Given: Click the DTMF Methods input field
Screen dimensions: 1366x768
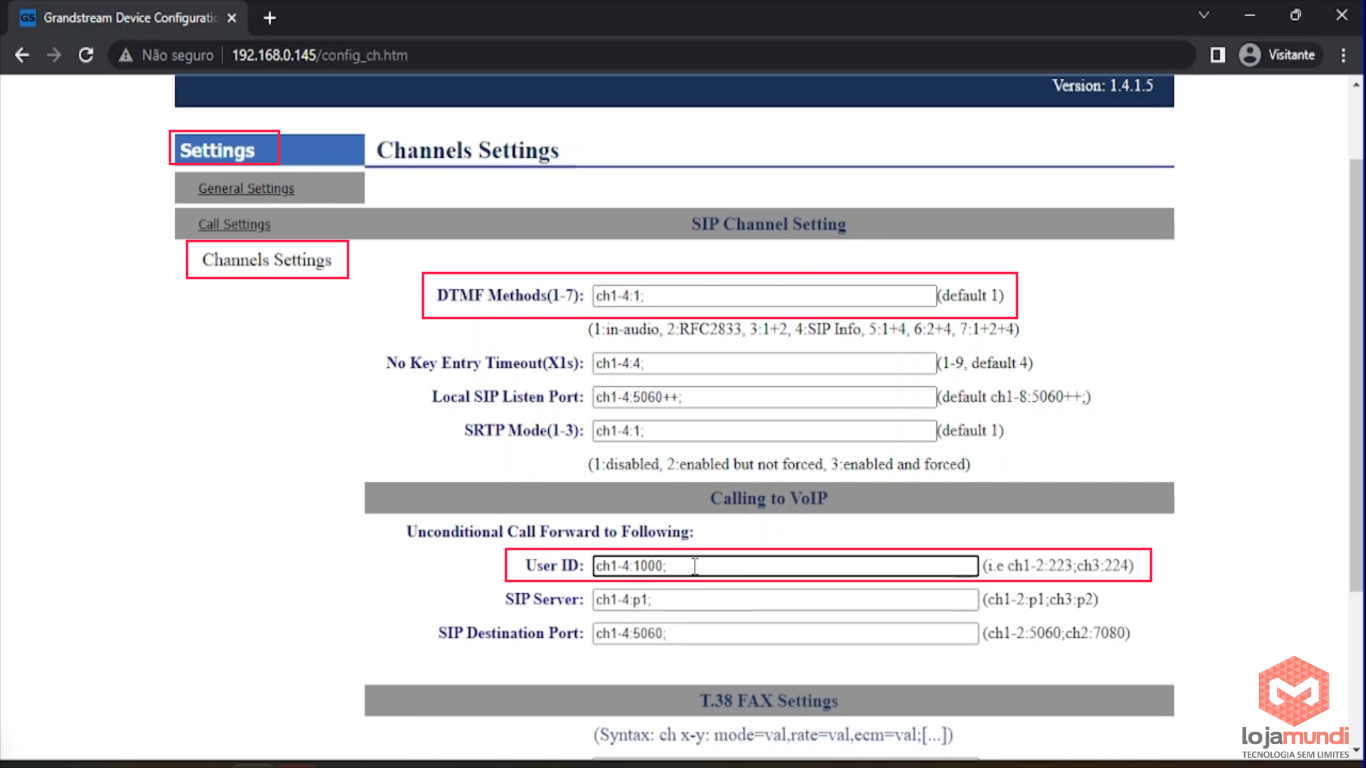Looking at the screenshot, I should coord(764,296).
